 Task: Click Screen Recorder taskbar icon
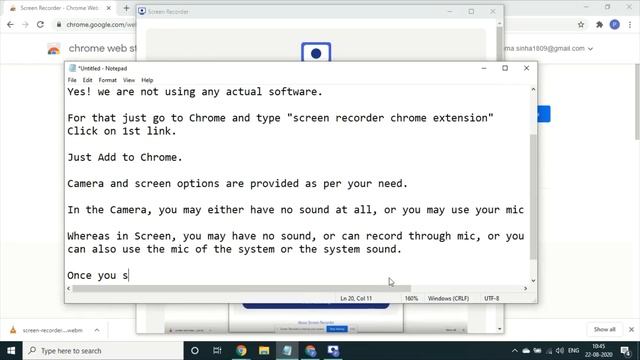(333, 351)
